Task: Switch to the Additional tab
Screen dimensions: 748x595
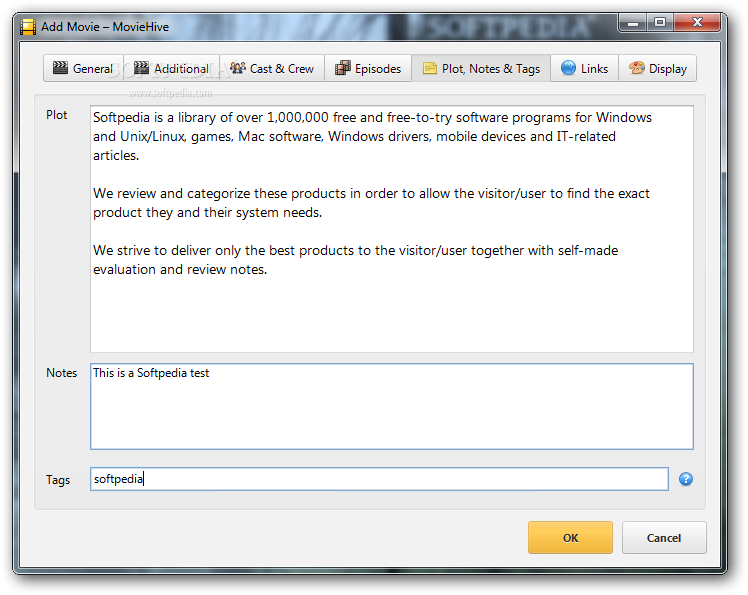Action: (171, 69)
